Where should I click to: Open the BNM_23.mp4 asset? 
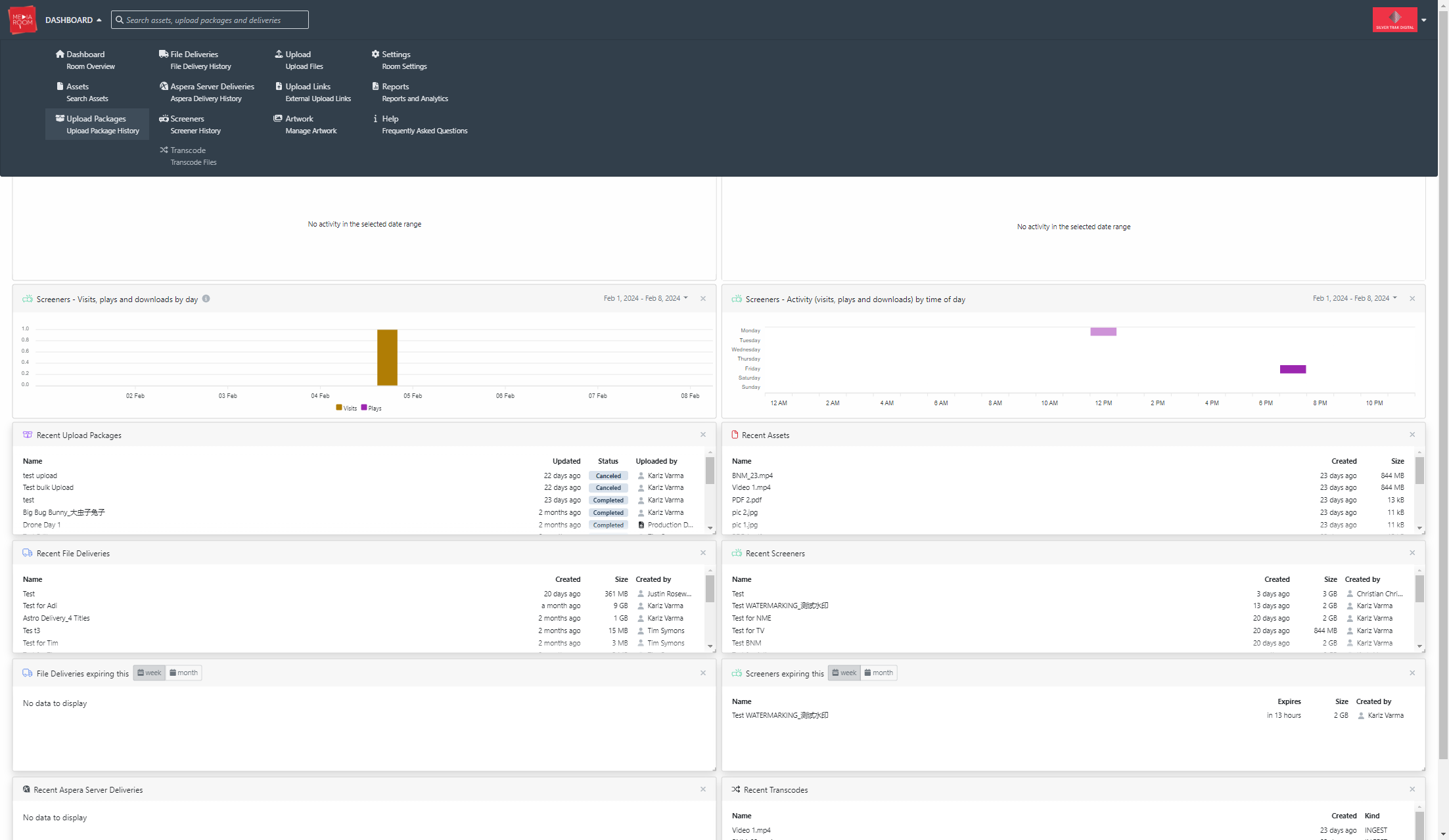[x=752, y=475]
